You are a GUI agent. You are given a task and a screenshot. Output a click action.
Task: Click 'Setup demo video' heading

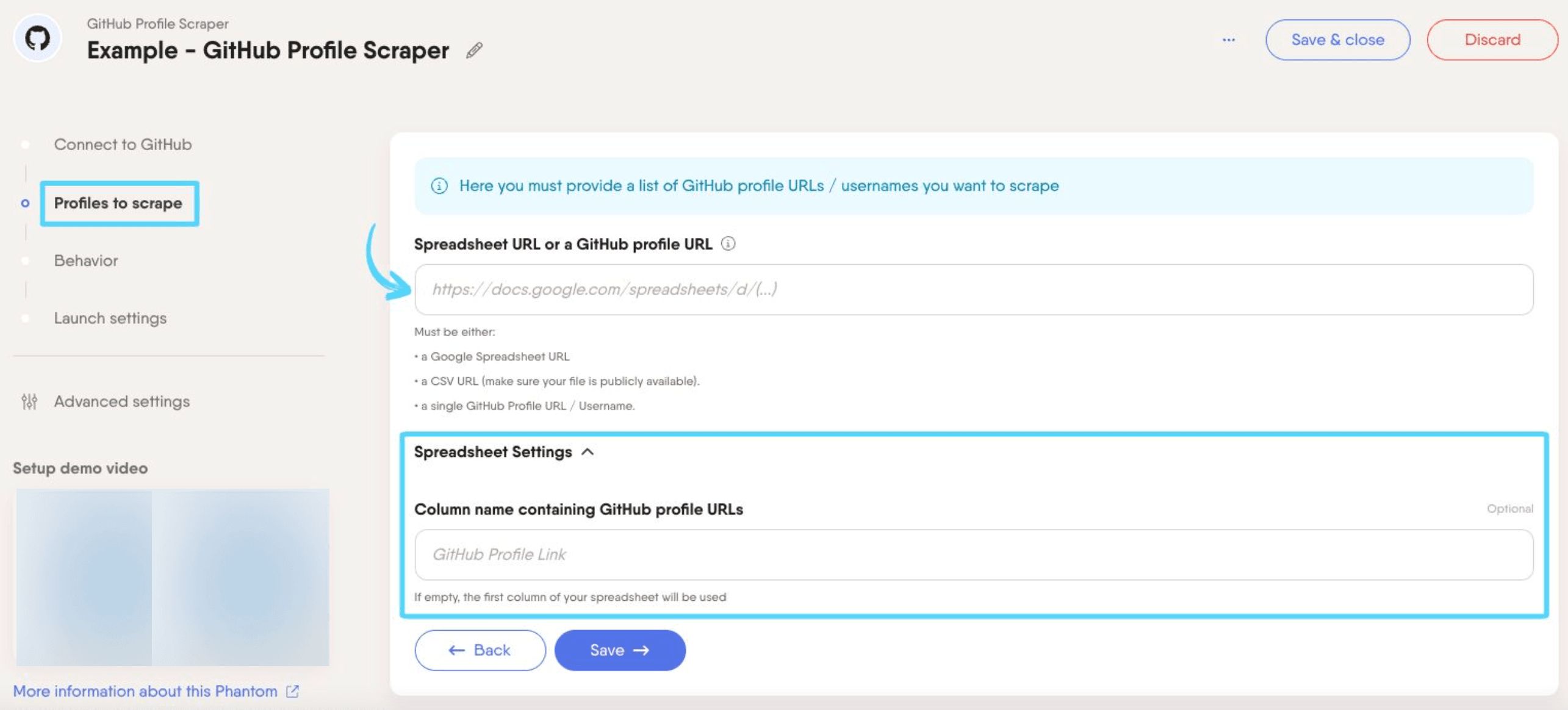[x=81, y=468]
